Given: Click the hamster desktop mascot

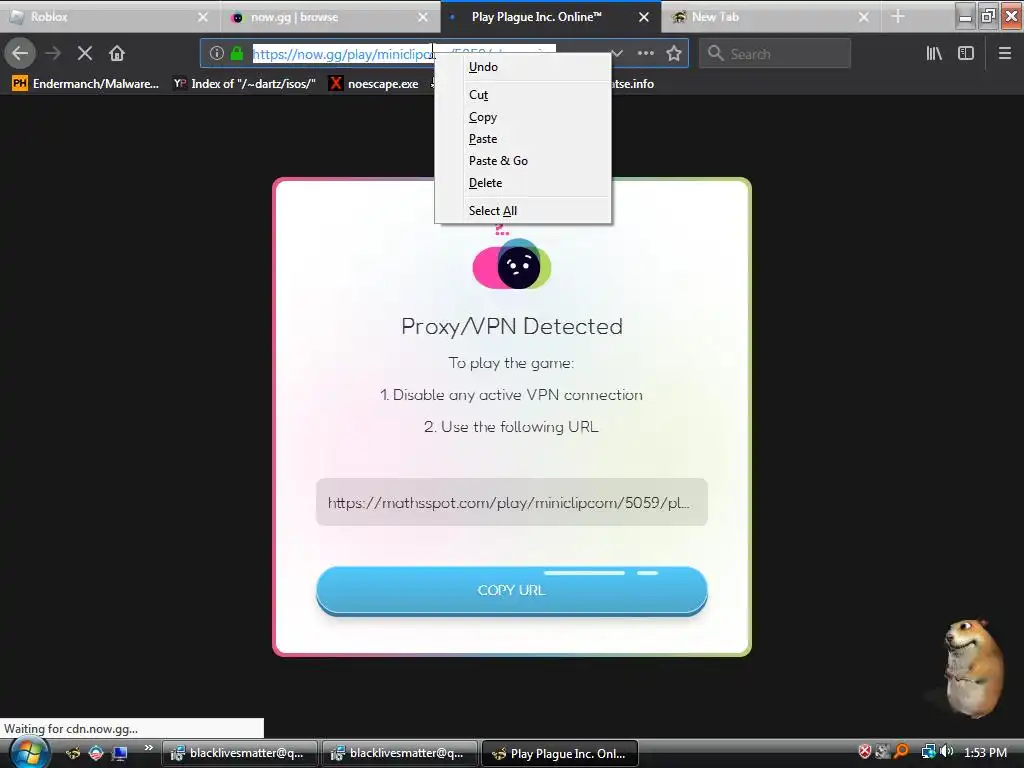Looking at the screenshot, I should (973, 667).
